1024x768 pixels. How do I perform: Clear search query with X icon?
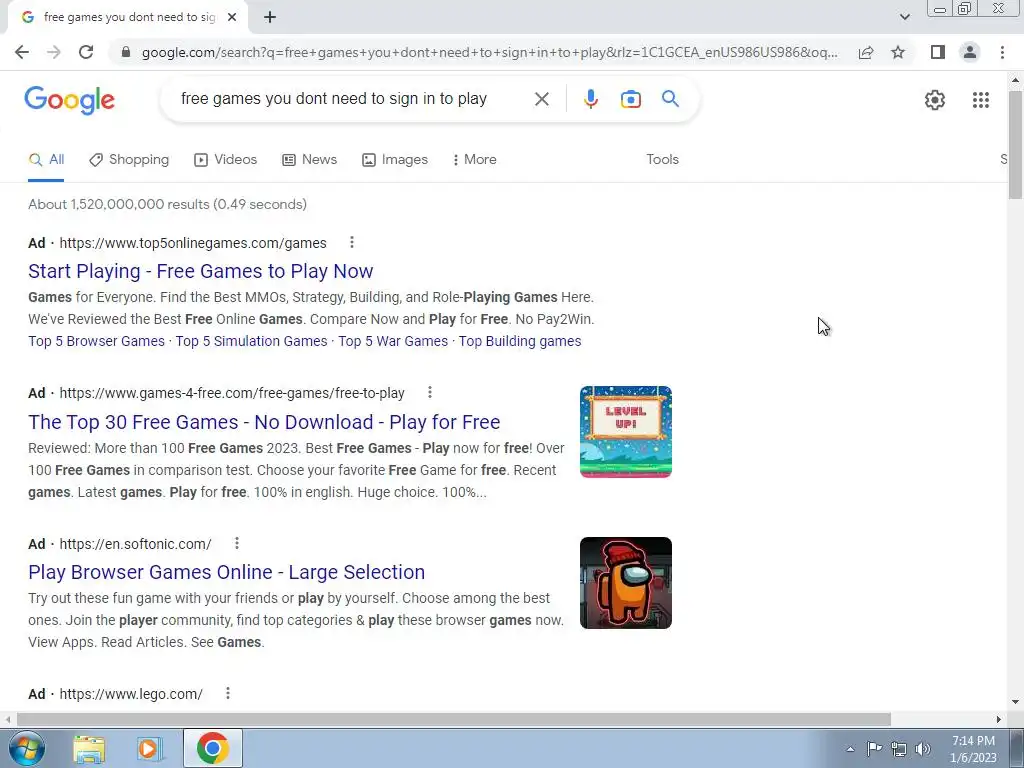point(541,99)
